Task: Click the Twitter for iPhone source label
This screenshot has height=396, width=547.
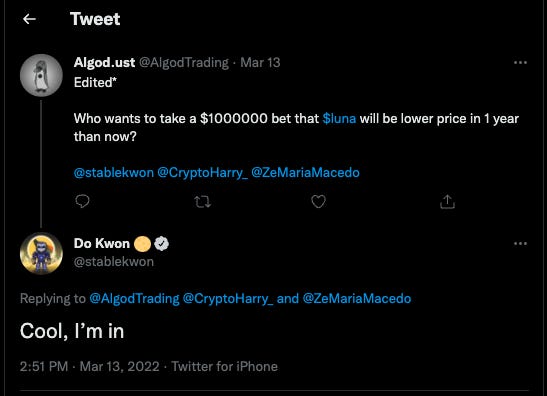Action: (x=224, y=367)
